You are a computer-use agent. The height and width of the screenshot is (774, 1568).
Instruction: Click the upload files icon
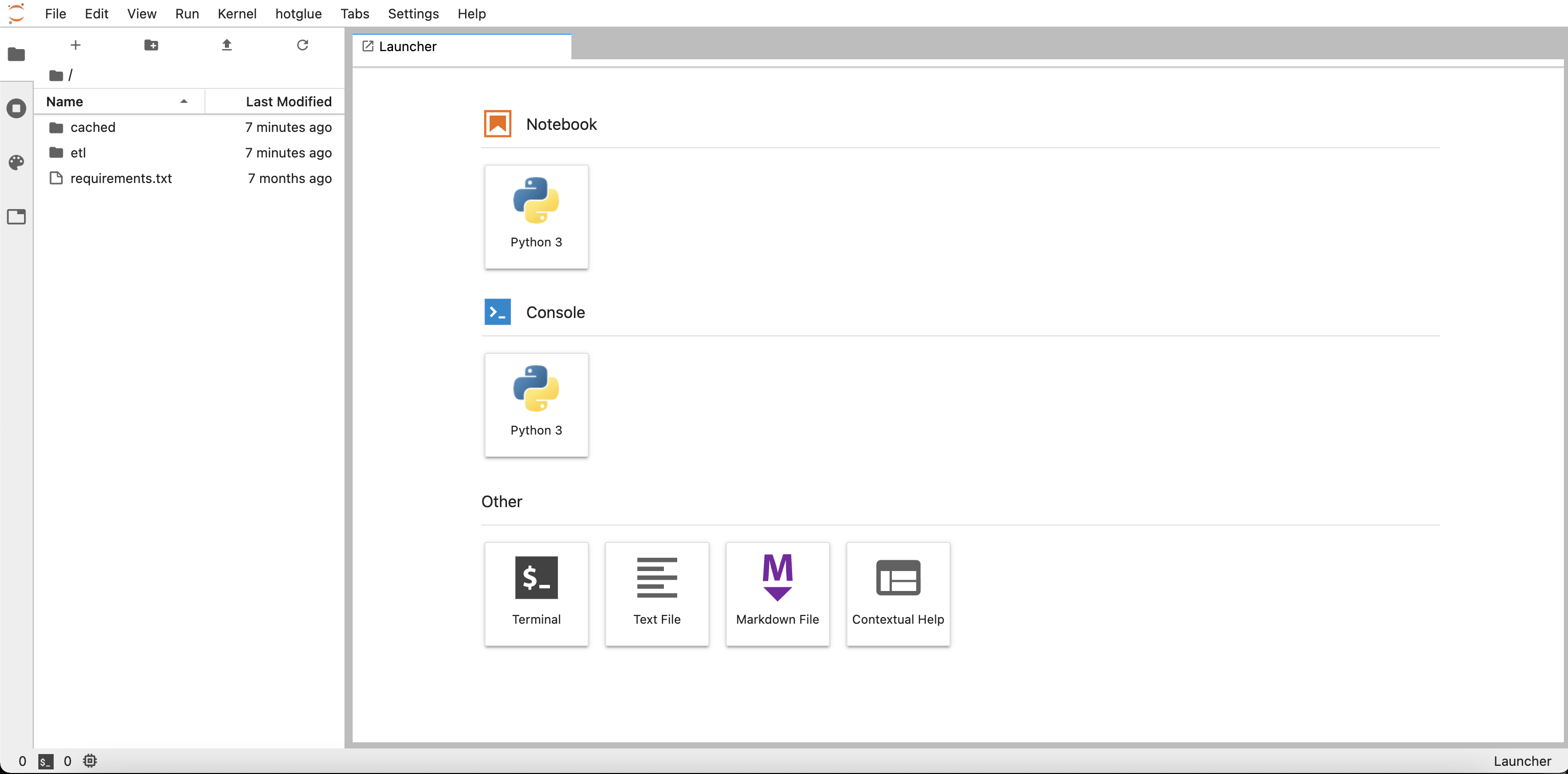point(226,45)
